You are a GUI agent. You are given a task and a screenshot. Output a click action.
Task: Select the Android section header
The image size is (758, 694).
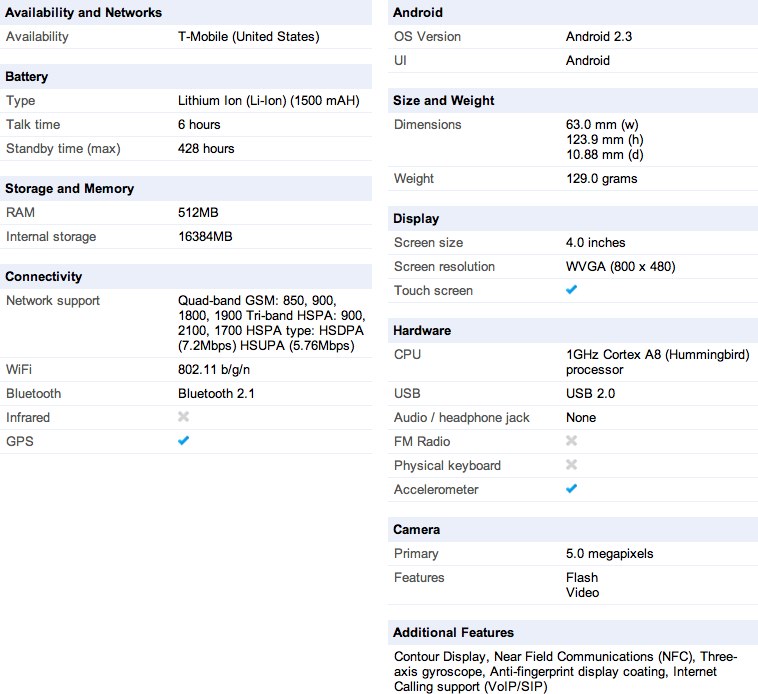418,13
